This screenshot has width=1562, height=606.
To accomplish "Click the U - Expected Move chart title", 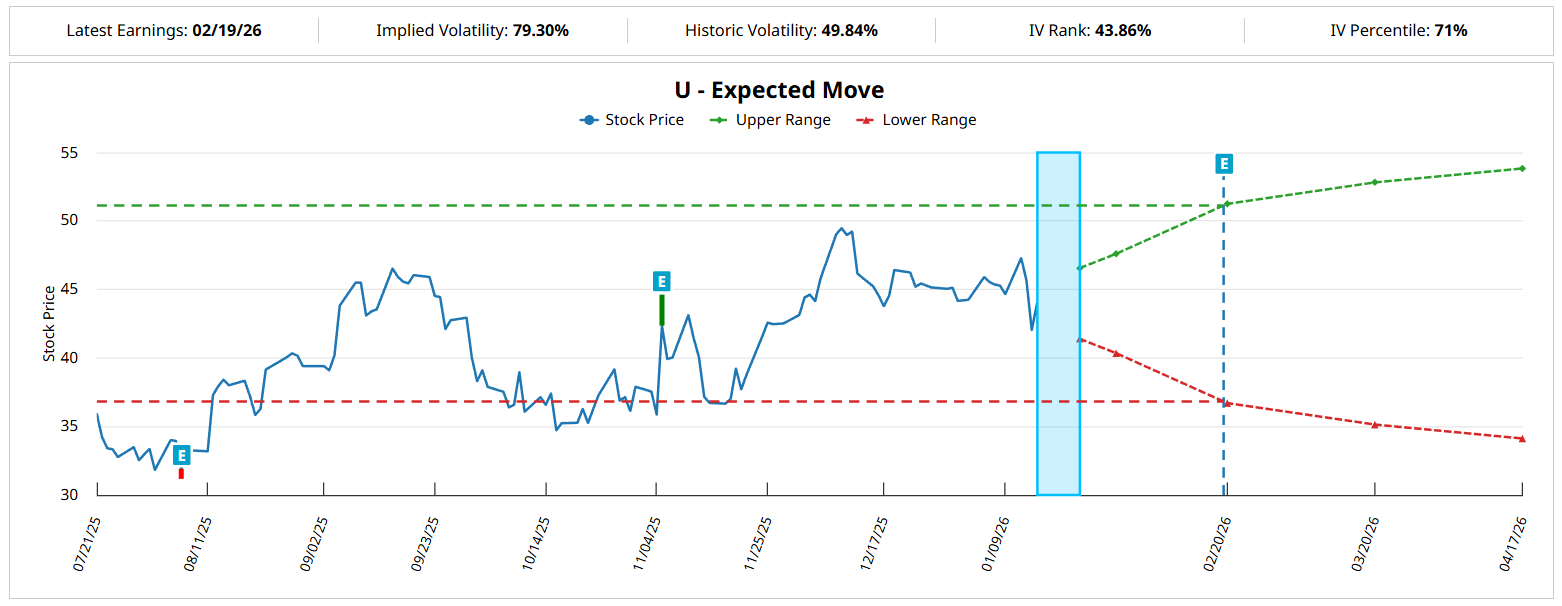I will (779, 90).
